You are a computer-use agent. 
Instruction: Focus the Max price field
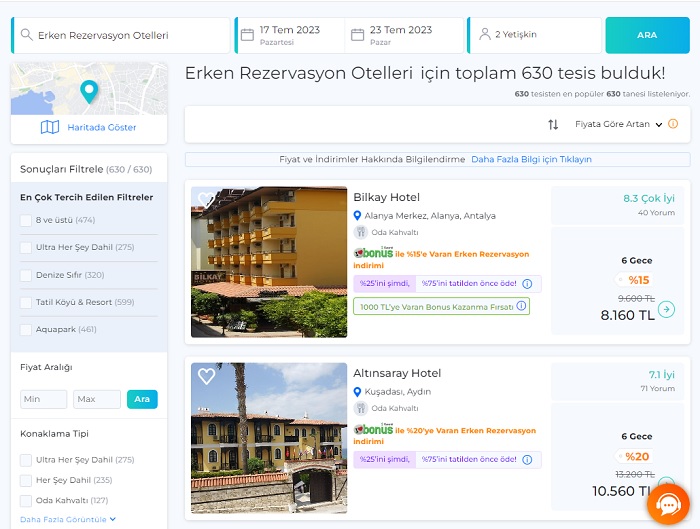[x=97, y=399]
